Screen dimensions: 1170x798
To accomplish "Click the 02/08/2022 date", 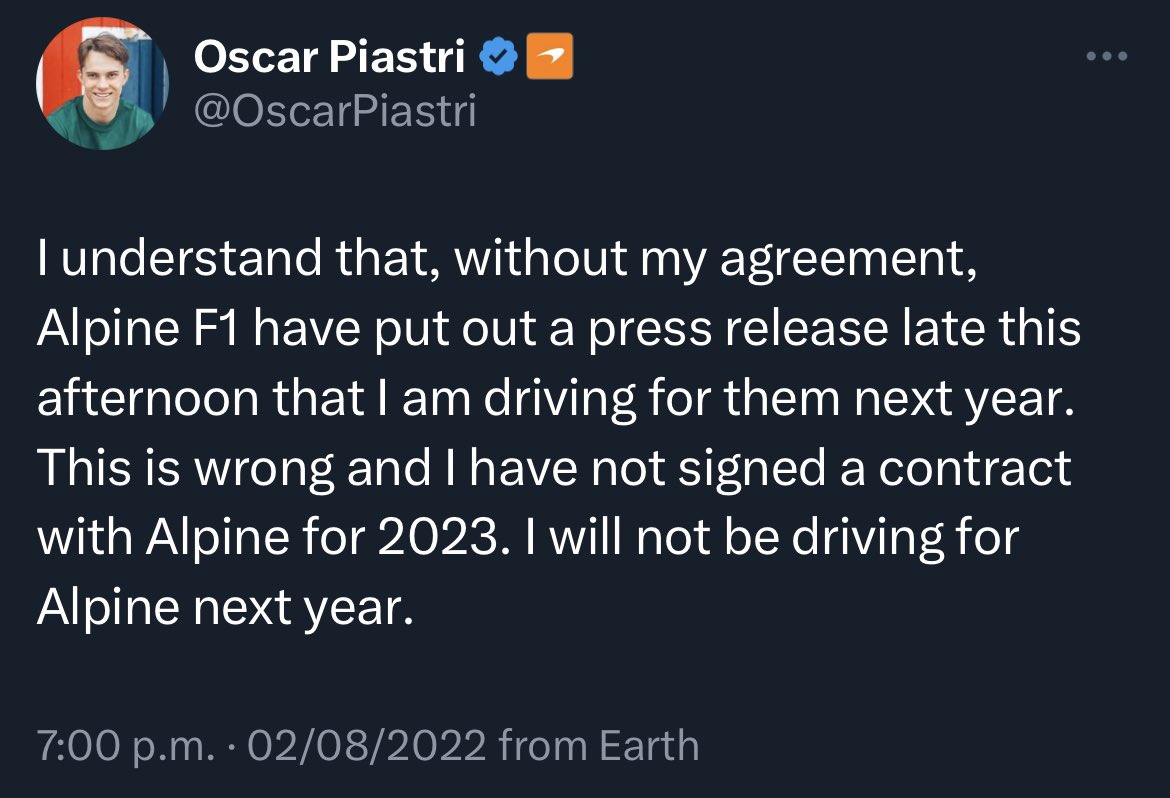I will click(367, 745).
